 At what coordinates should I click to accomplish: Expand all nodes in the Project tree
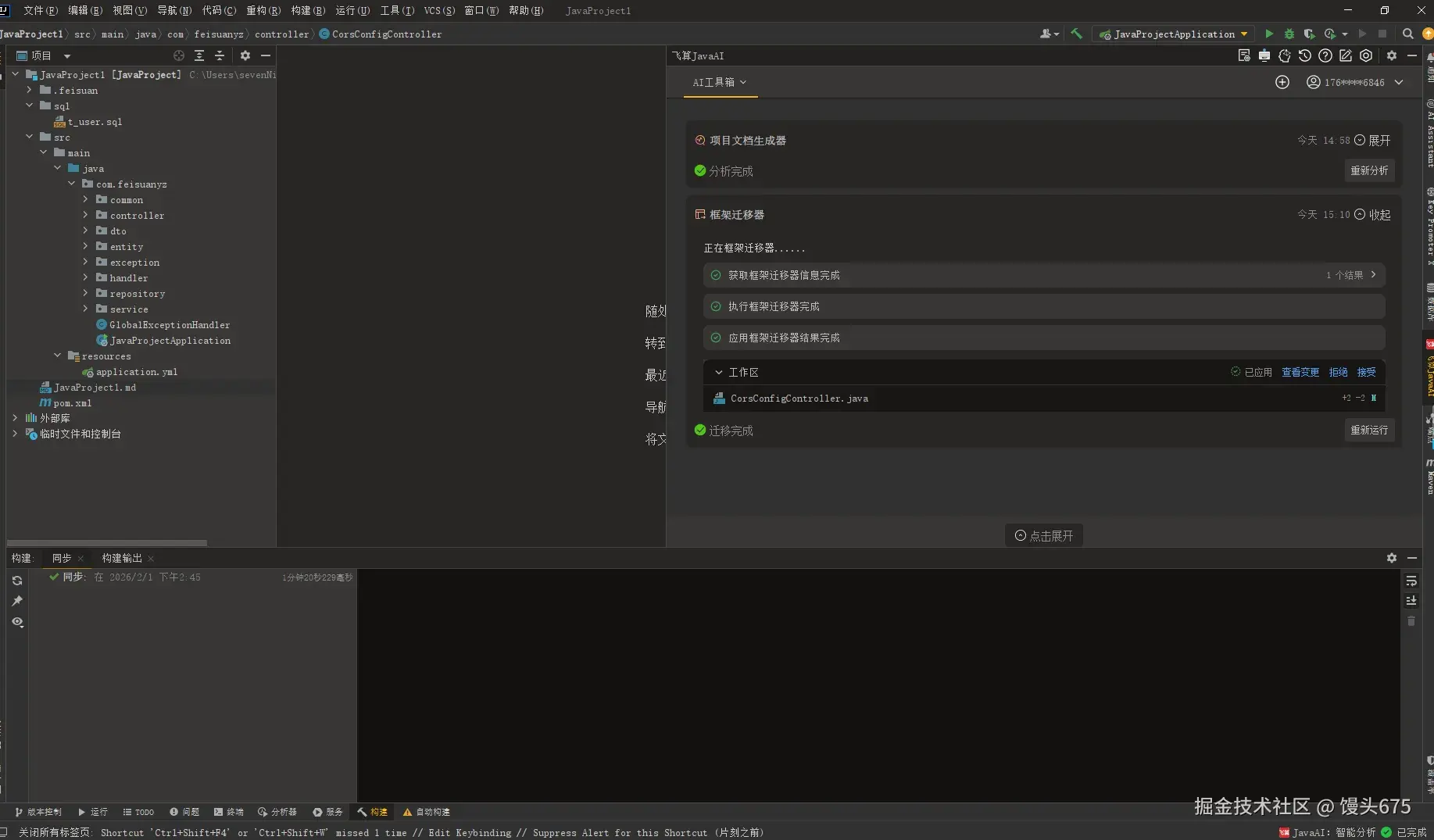coord(199,55)
